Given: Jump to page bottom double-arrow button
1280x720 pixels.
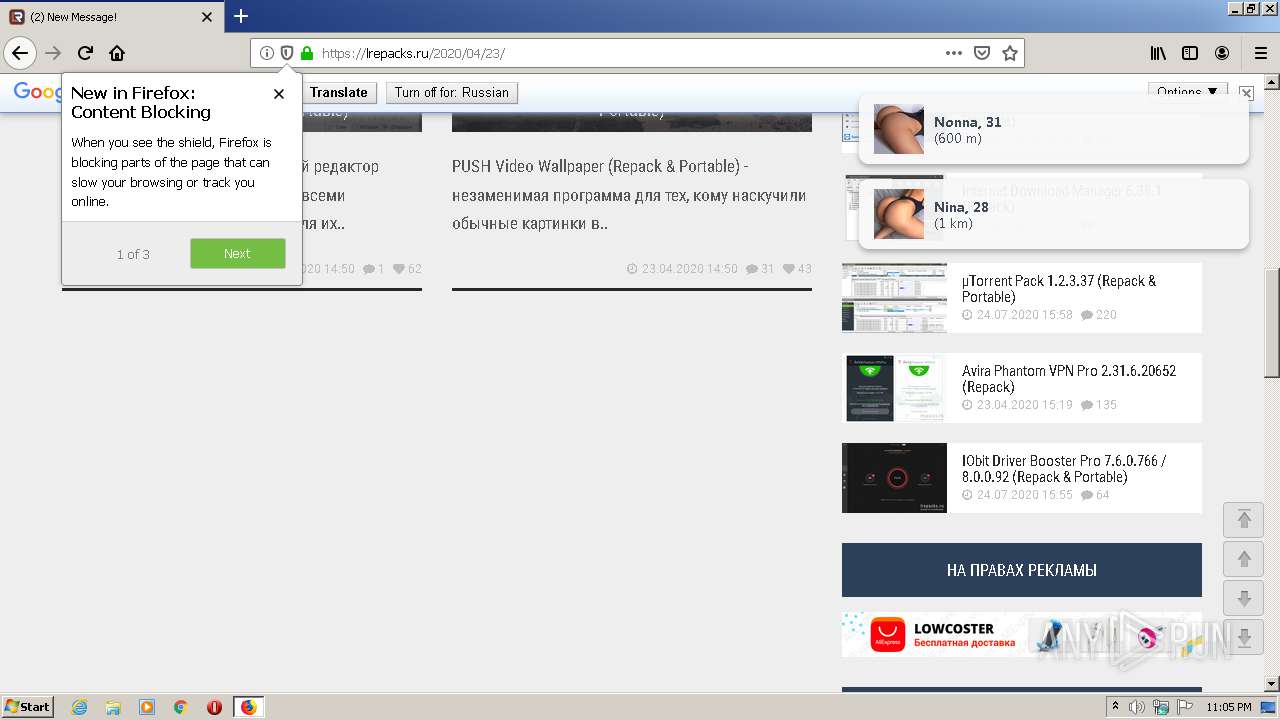Looking at the screenshot, I should (x=1244, y=638).
